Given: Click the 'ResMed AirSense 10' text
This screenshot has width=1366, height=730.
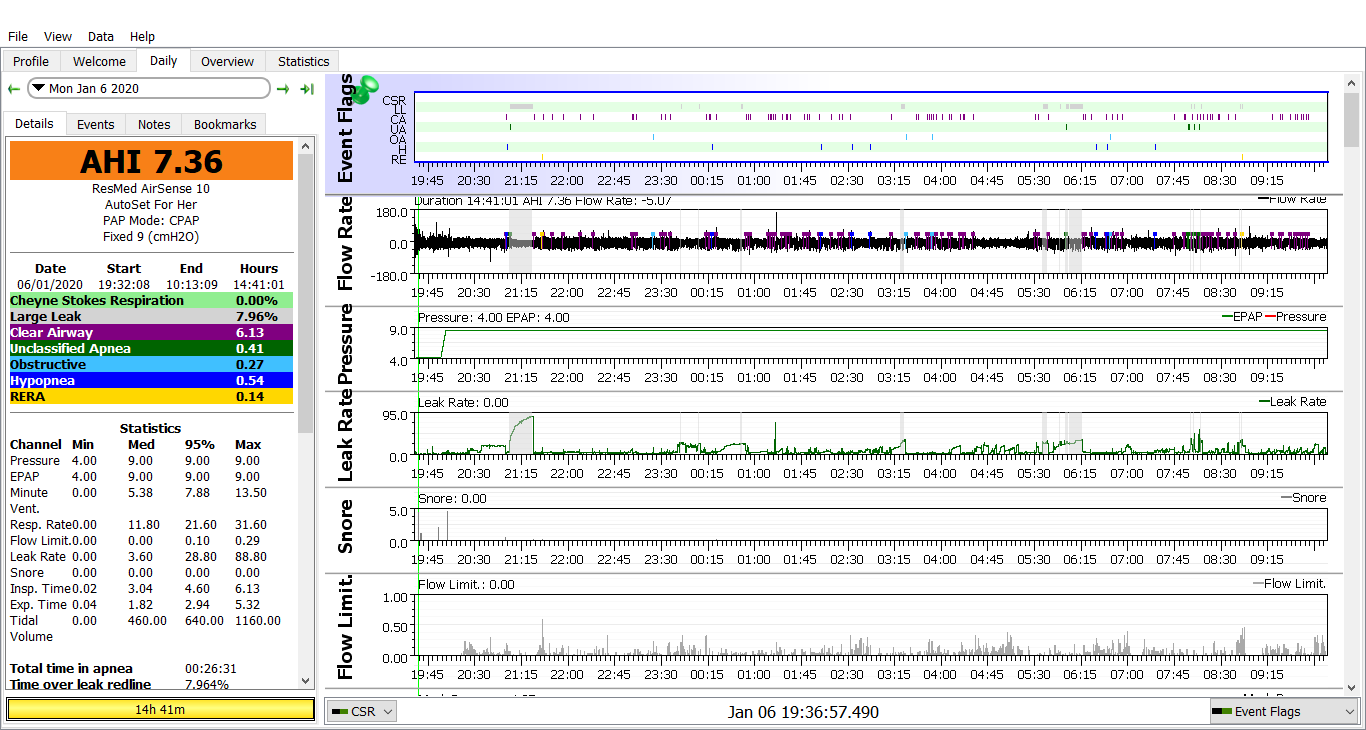Looking at the screenshot, I should tap(150, 189).
